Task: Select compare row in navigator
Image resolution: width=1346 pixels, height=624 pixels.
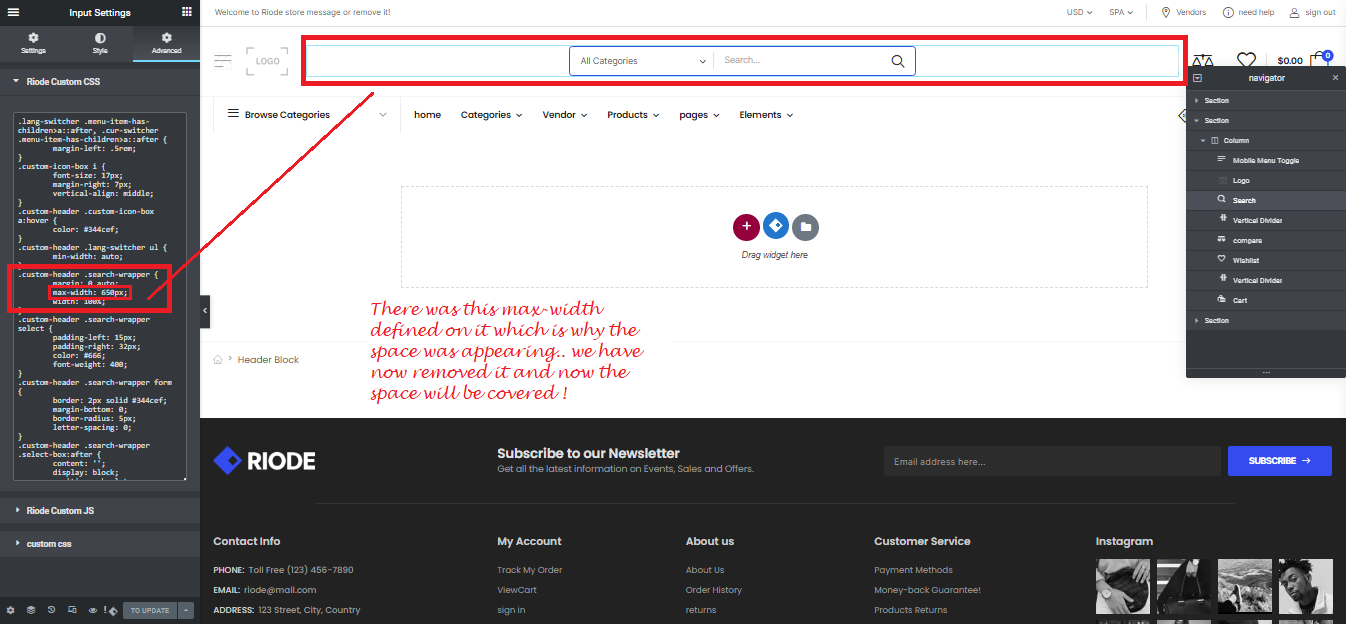Action: (1266, 240)
